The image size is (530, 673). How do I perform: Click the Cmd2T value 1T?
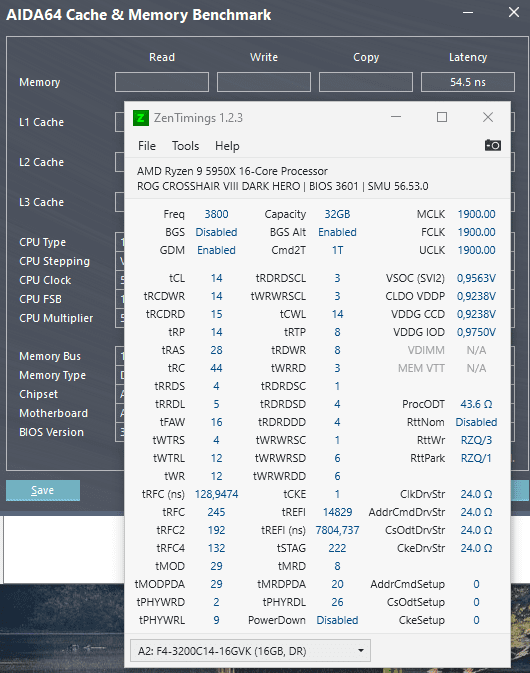click(337, 250)
